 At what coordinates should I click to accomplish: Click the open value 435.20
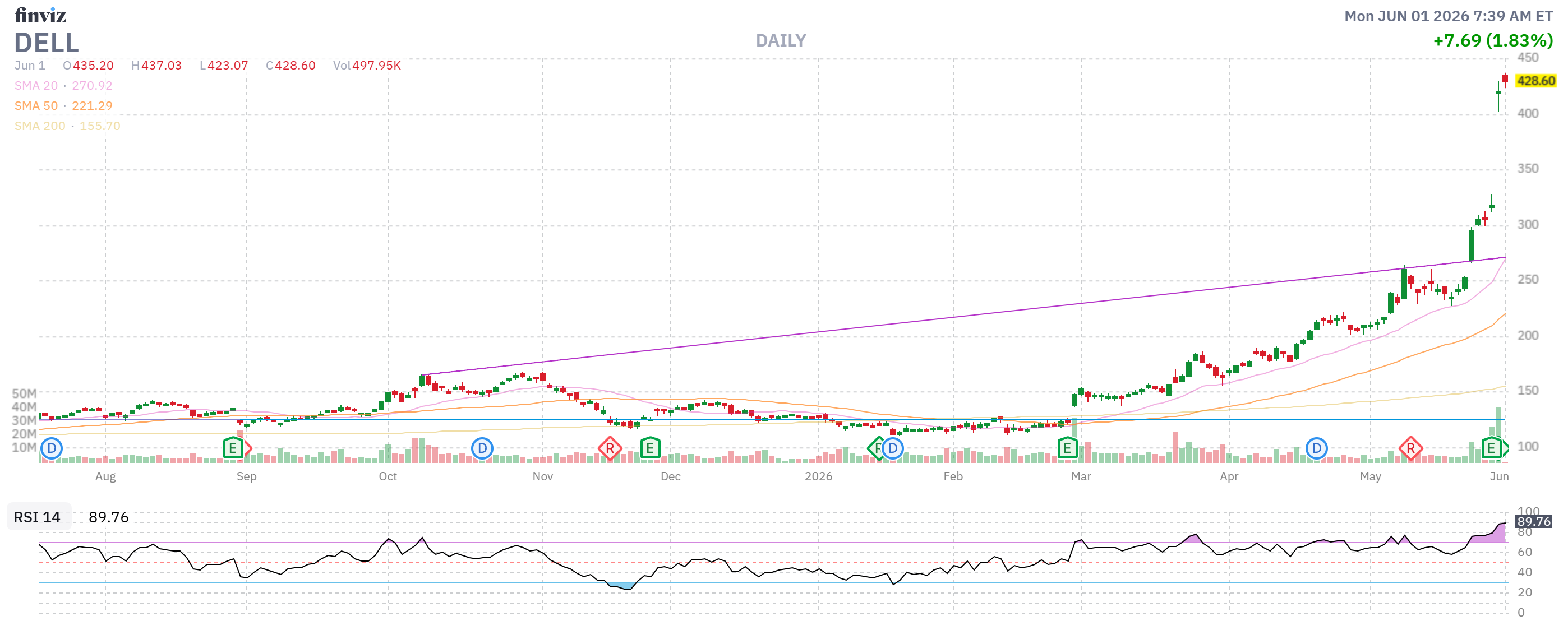(93, 66)
